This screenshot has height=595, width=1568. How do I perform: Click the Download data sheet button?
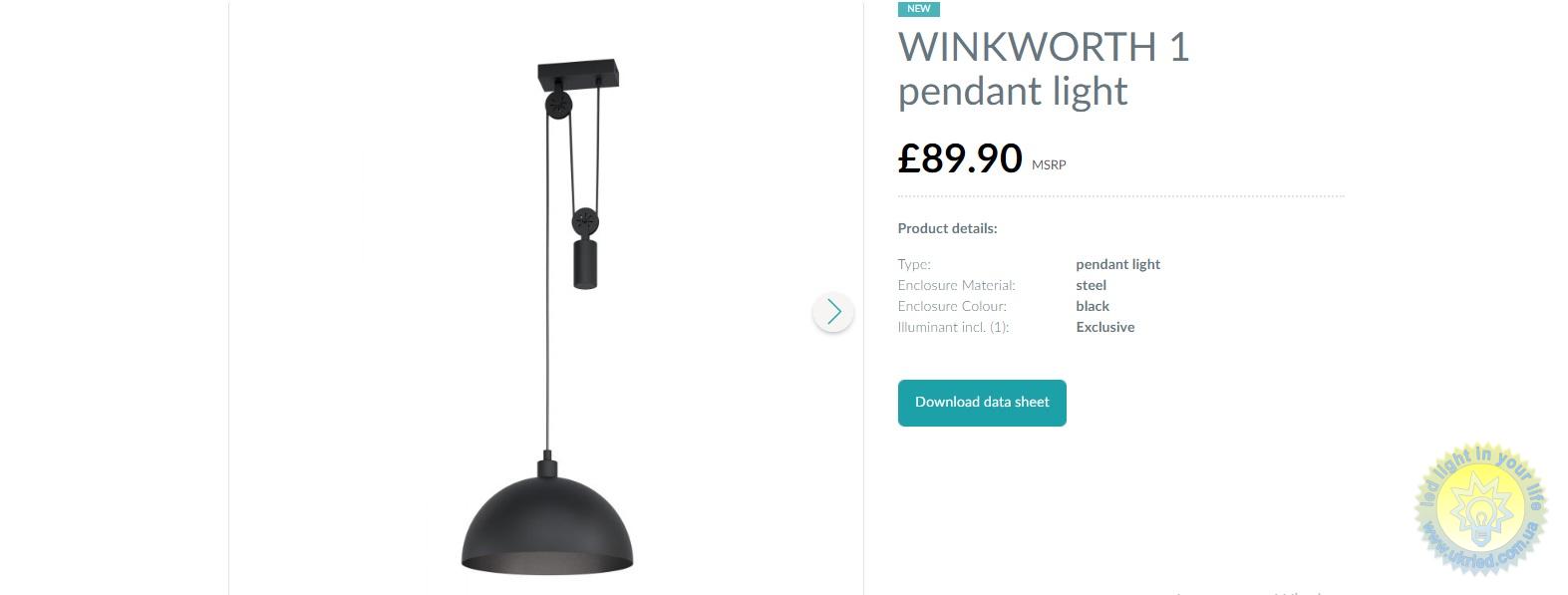tap(982, 403)
